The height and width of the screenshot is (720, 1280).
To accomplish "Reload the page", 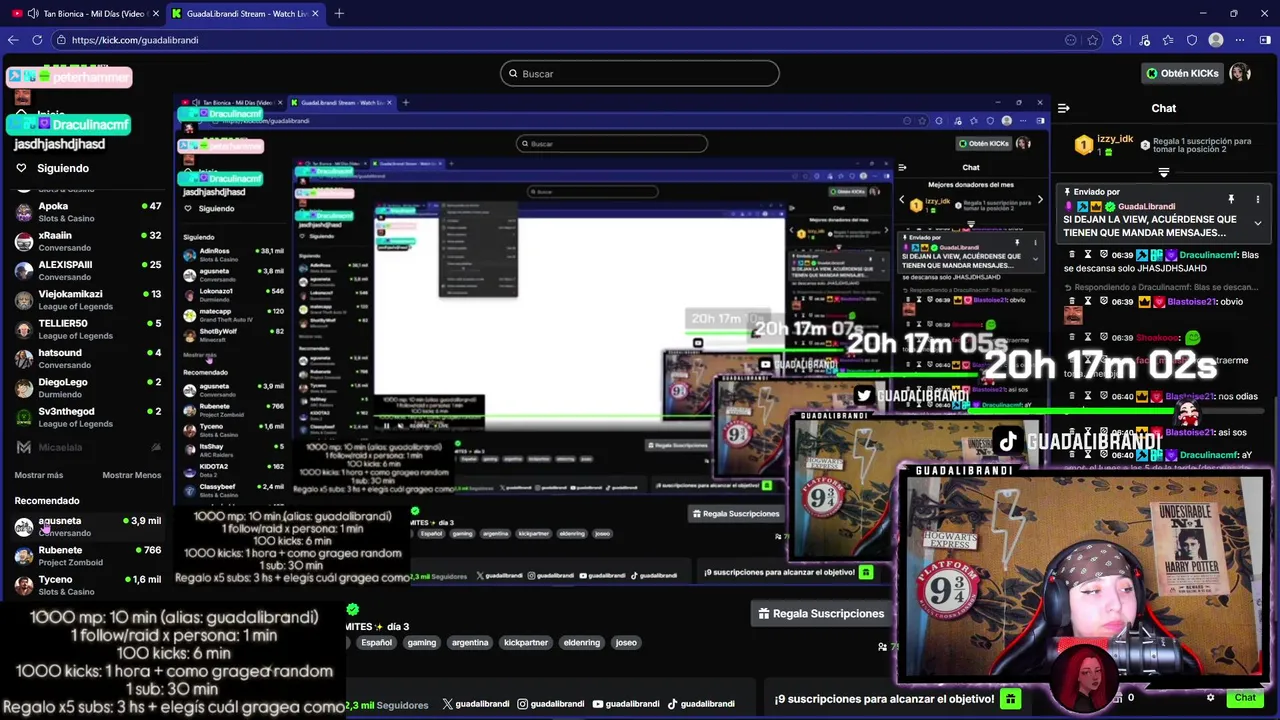I will click(37, 40).
